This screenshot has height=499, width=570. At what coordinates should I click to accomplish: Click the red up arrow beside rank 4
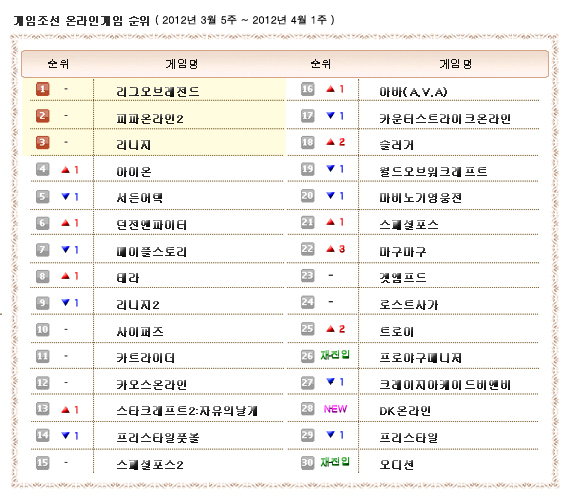click(x=65, y=170)
